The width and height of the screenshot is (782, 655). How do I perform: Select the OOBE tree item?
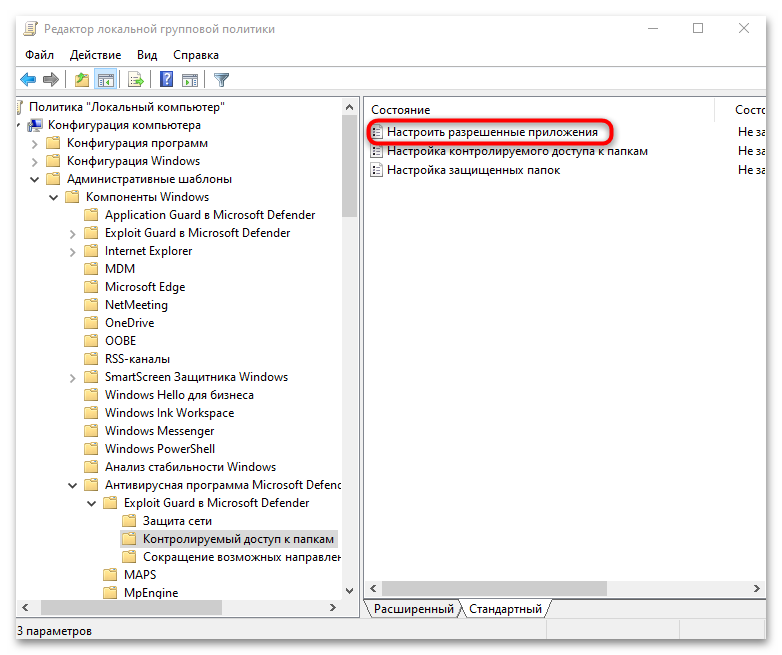click(x=120, y=341)
